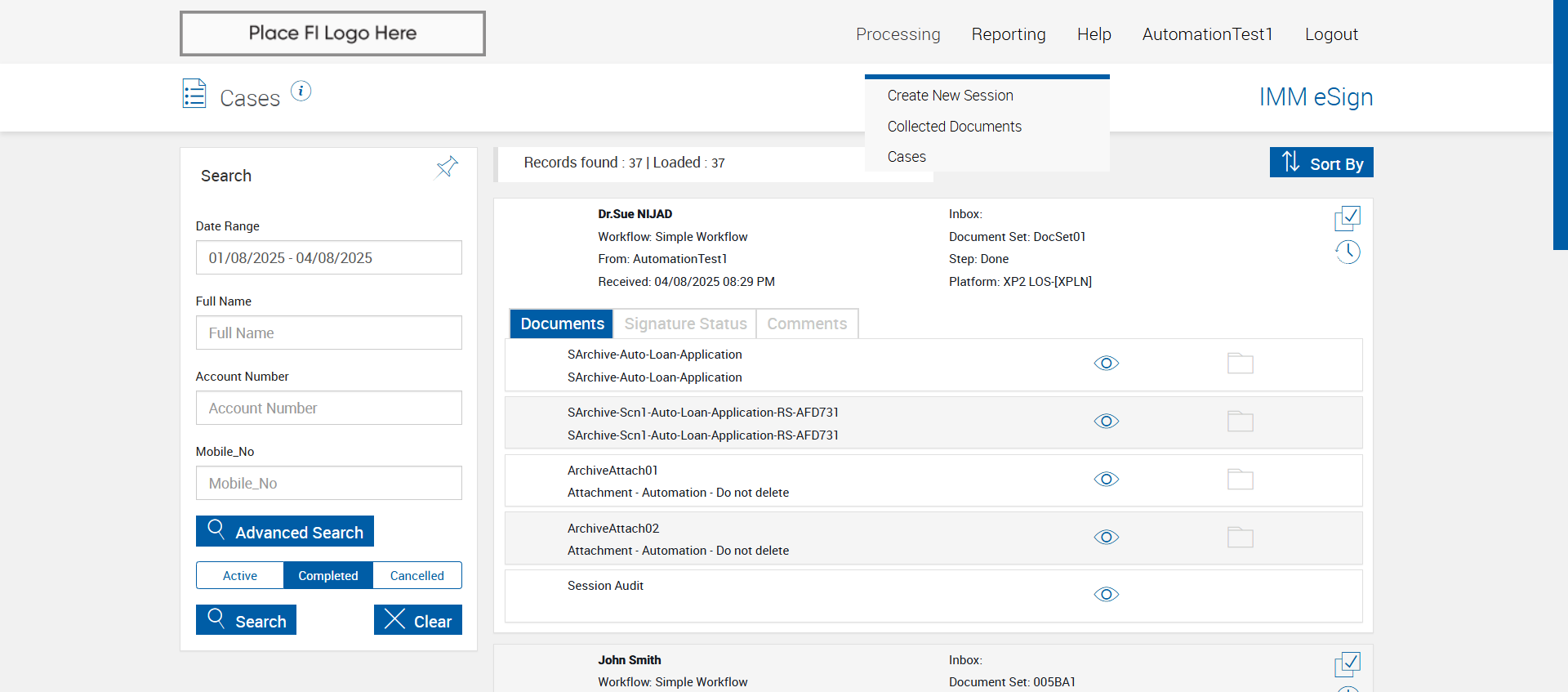This screenshot has width=1568, height=692.
Task: Select Create New Session menu item
Action: coord(950,96)
